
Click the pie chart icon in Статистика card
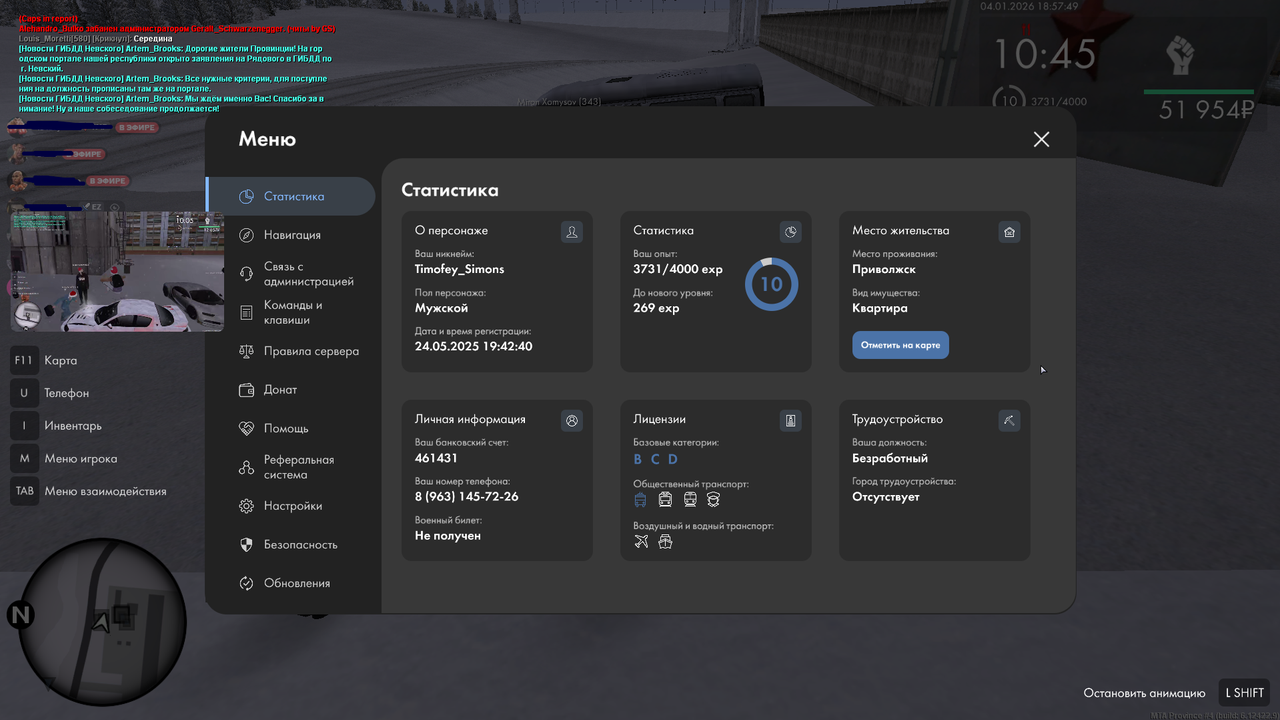[x=791, y=232]
